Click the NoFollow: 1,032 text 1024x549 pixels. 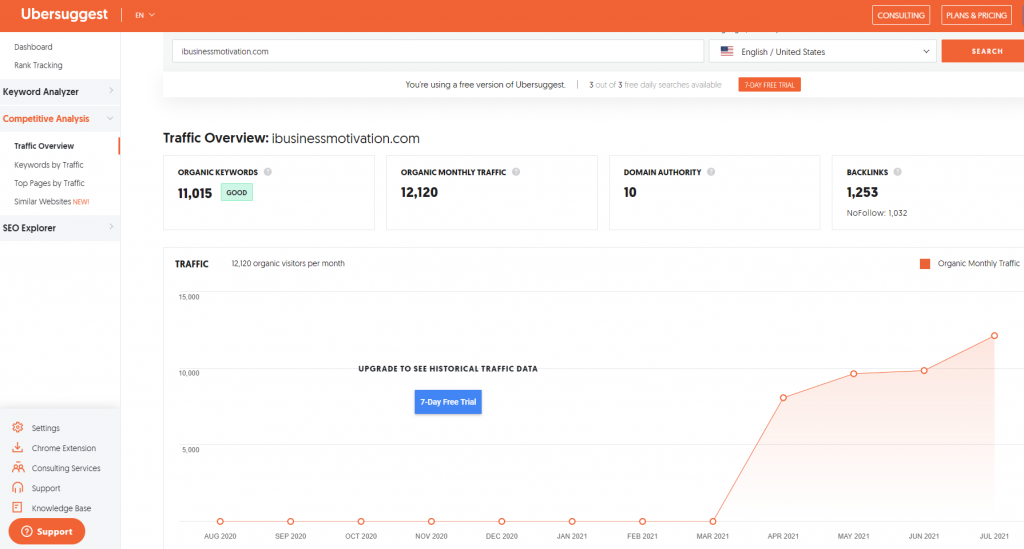pyautogui.click(x=876, y=213)
